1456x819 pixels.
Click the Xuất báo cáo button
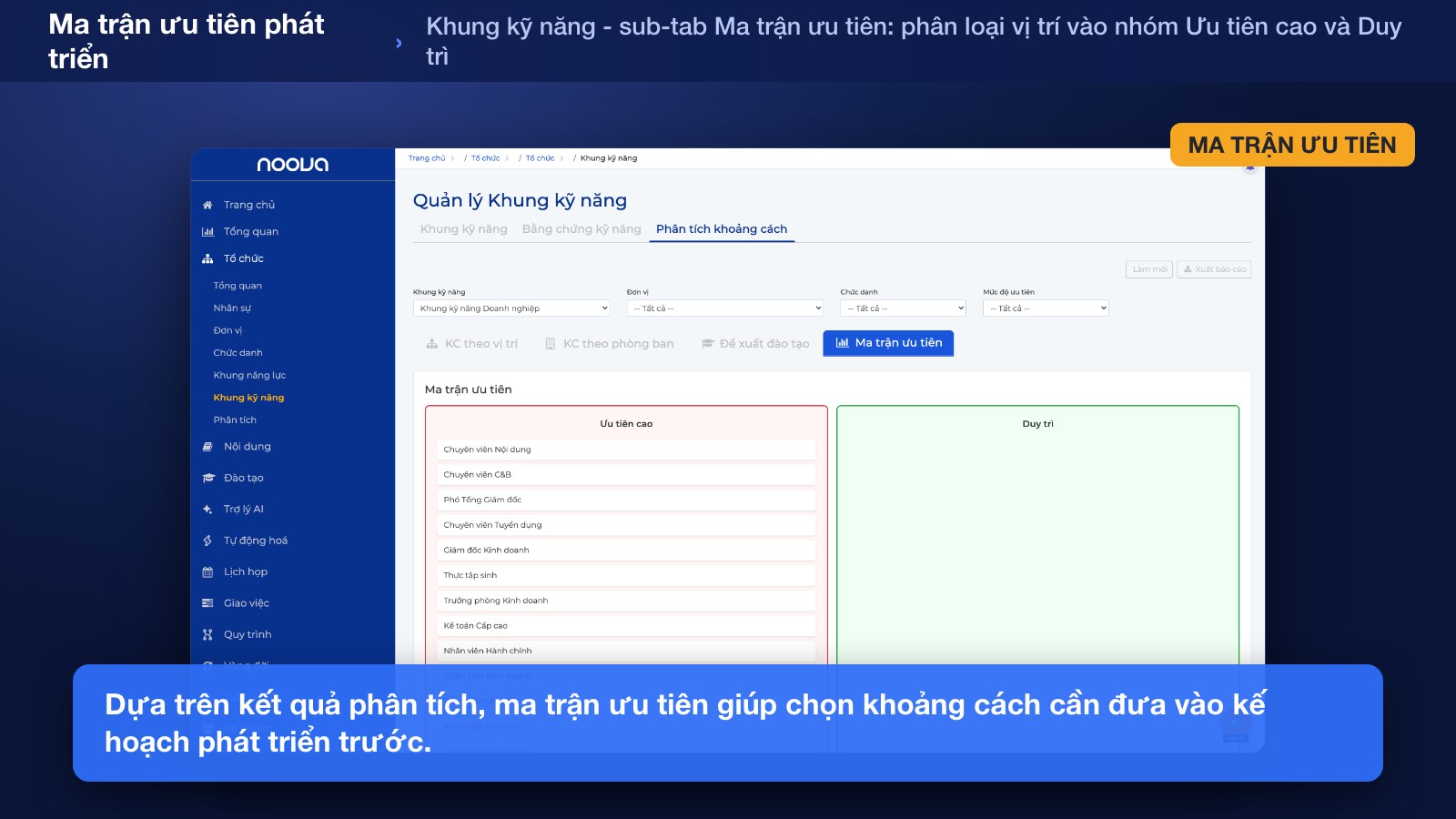click(1214, 269)
